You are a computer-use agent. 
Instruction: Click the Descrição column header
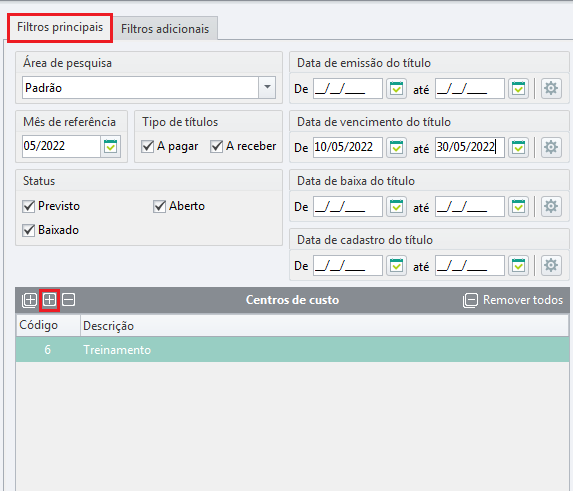pyautogui.click(x=108, y=326)
